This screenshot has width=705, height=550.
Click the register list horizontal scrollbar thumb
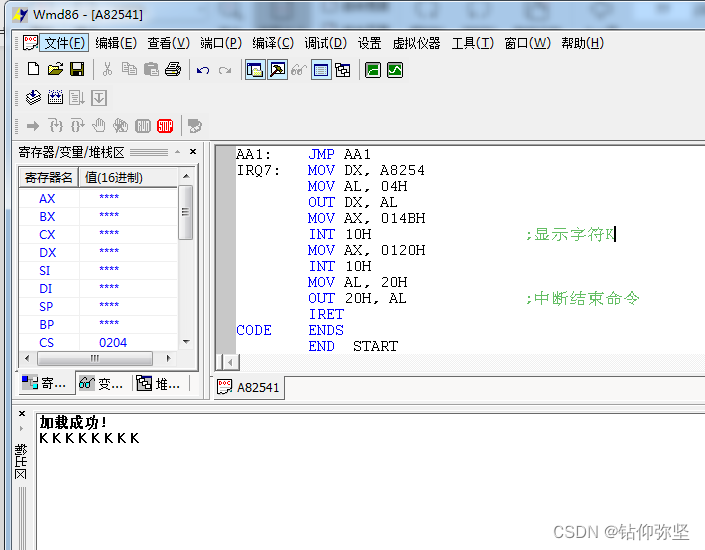pos(95,358)
